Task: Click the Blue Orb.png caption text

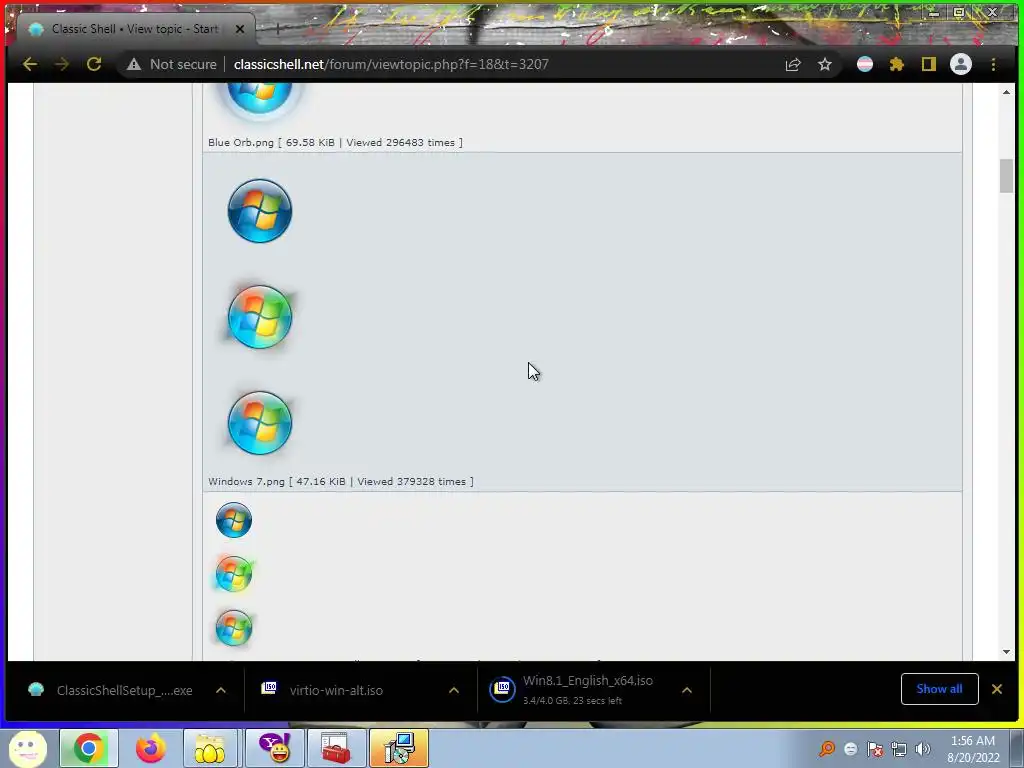Action: pyautogui.click(x=335, y=142)
